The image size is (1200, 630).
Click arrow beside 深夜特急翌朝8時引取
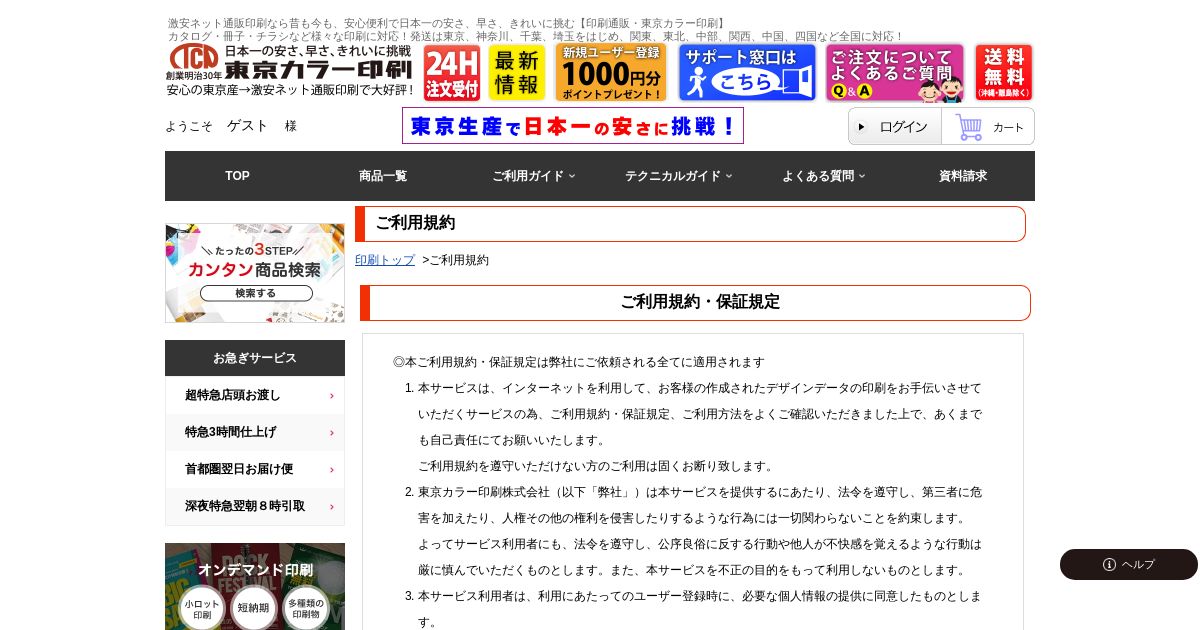[x=332, y=507]
